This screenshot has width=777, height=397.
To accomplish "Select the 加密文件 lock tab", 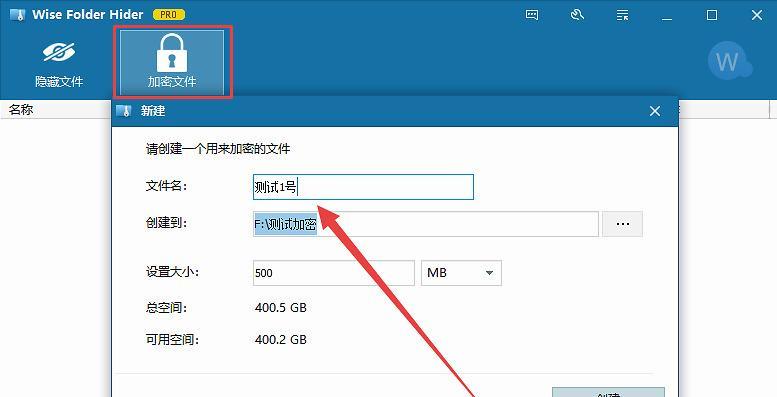I will click(x=172, y=62).
